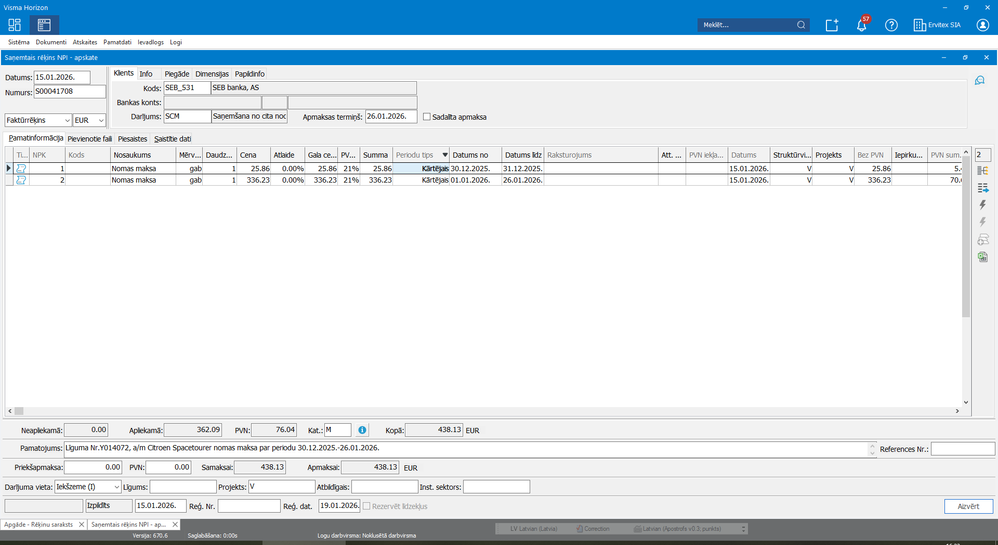
Task: Click the rows export arrow icon
Action: (x=983, y=188)
